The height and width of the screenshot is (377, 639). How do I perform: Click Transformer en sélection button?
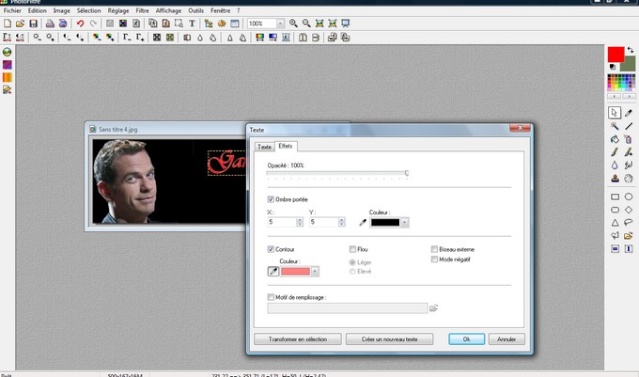pos(298,339)
